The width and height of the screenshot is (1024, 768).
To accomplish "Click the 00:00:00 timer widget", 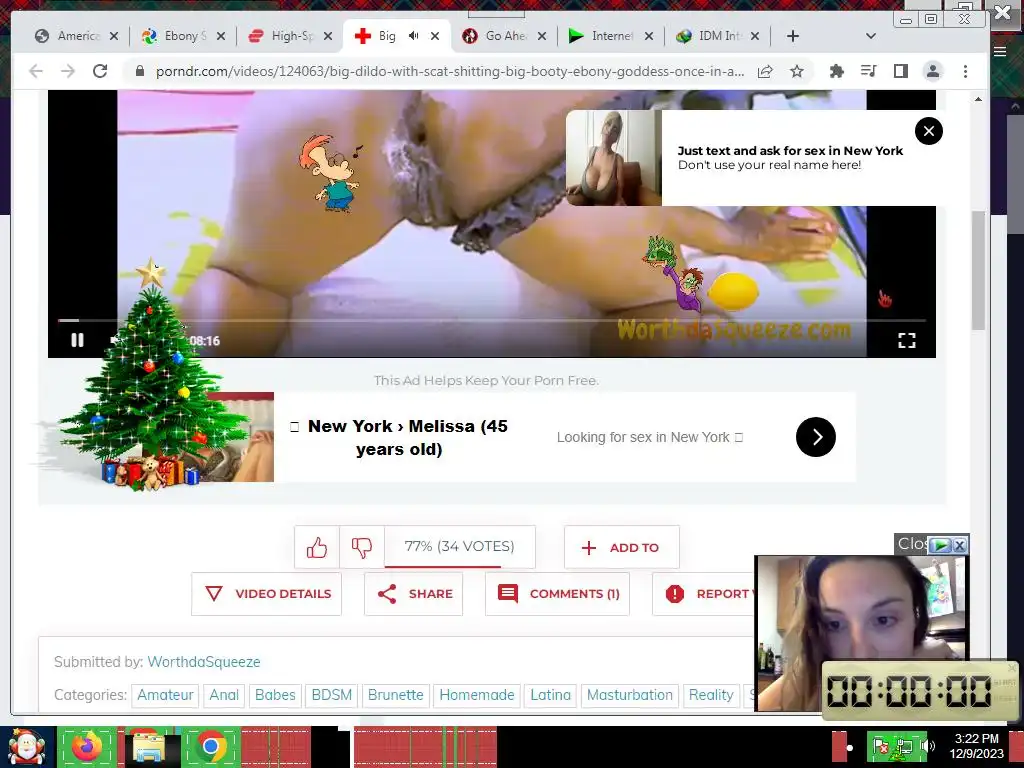I will pyautogui.click(x=918, y=690).
